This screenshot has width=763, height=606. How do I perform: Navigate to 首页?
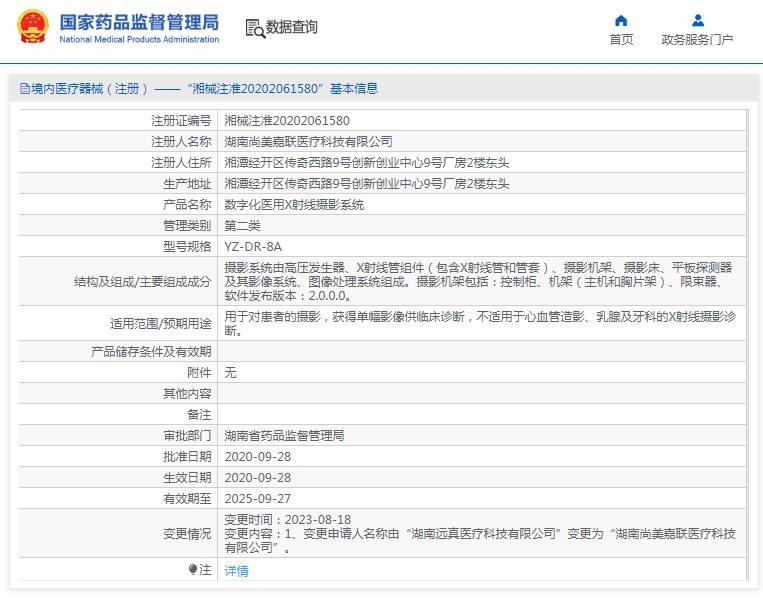pos(621,39)
